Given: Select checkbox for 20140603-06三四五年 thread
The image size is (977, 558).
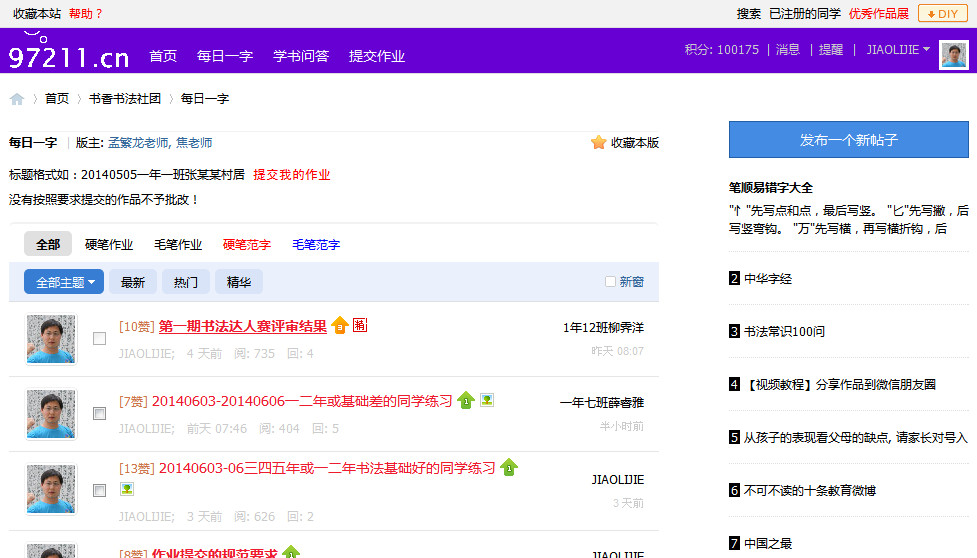Looking at the screenshot, I should tap(99, 491).
